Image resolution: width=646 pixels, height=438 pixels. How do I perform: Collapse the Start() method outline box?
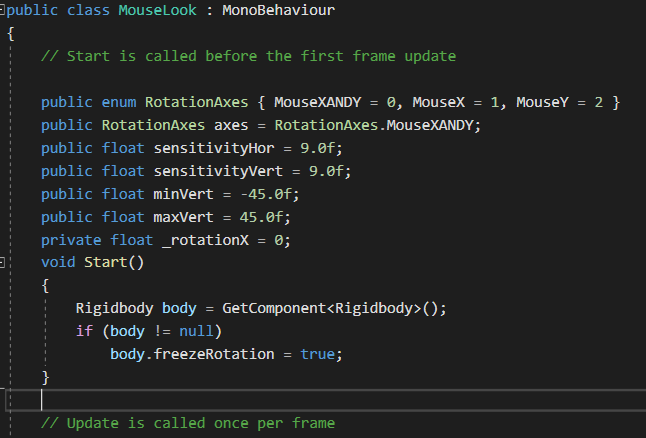pos(3,262)
